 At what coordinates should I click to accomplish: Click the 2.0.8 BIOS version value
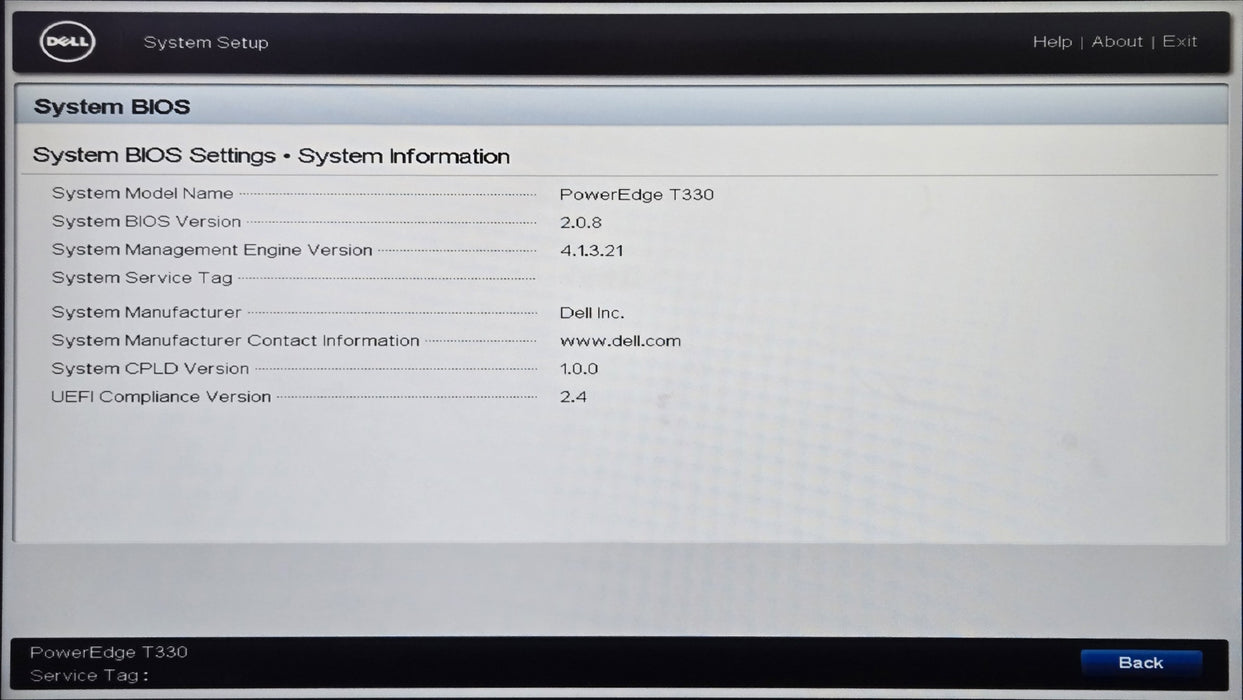(x=581, y=223)
